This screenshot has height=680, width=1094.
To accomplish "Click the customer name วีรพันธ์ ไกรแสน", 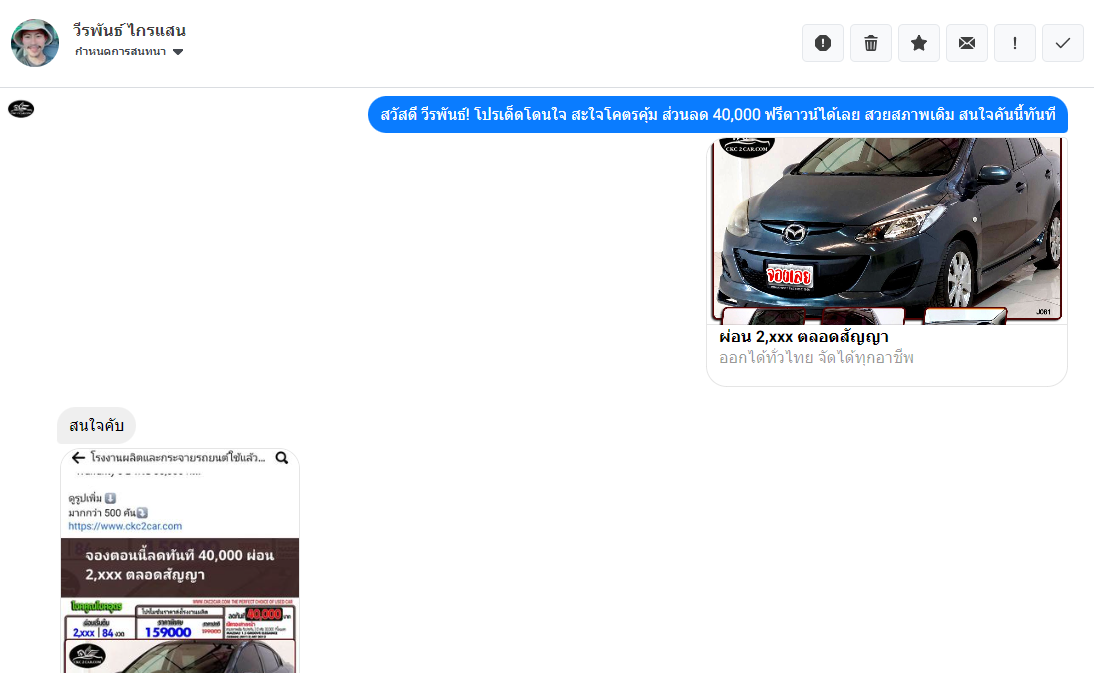I will [130, 30].
